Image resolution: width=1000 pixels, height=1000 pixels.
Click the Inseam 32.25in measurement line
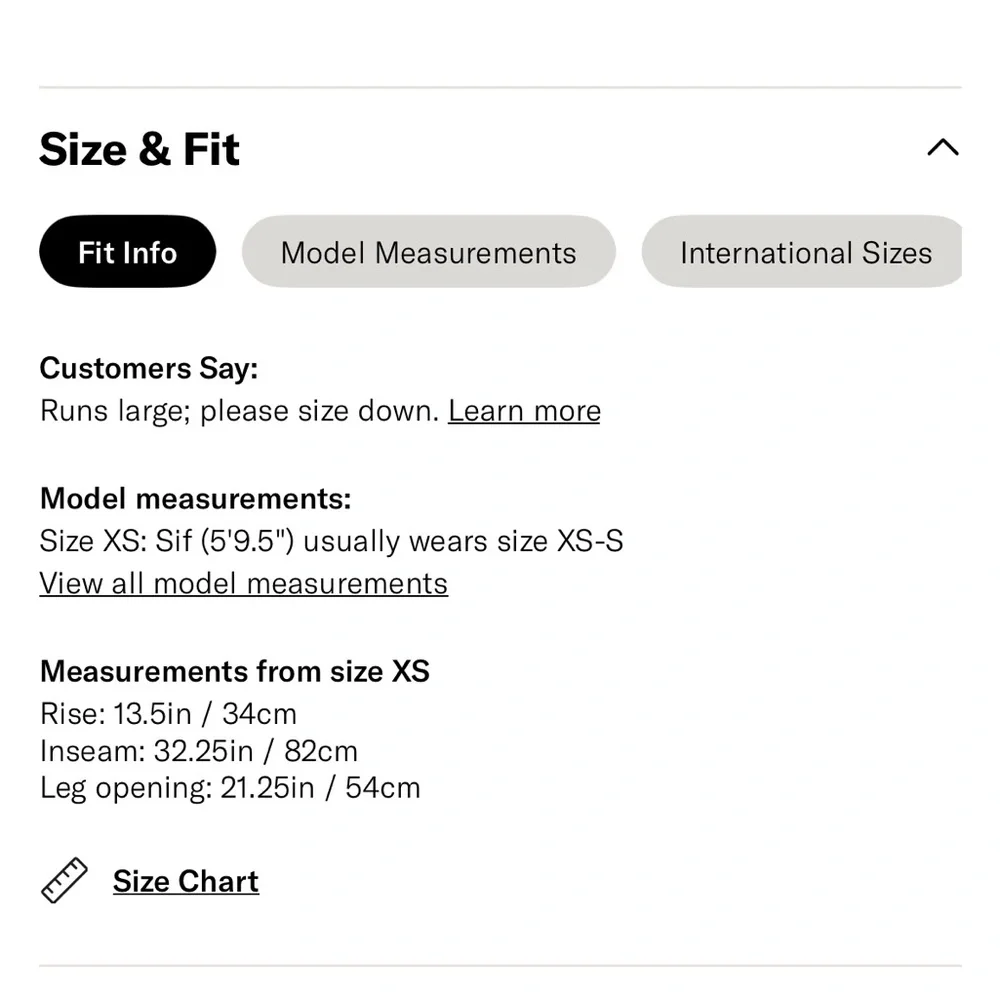[198, 751]
